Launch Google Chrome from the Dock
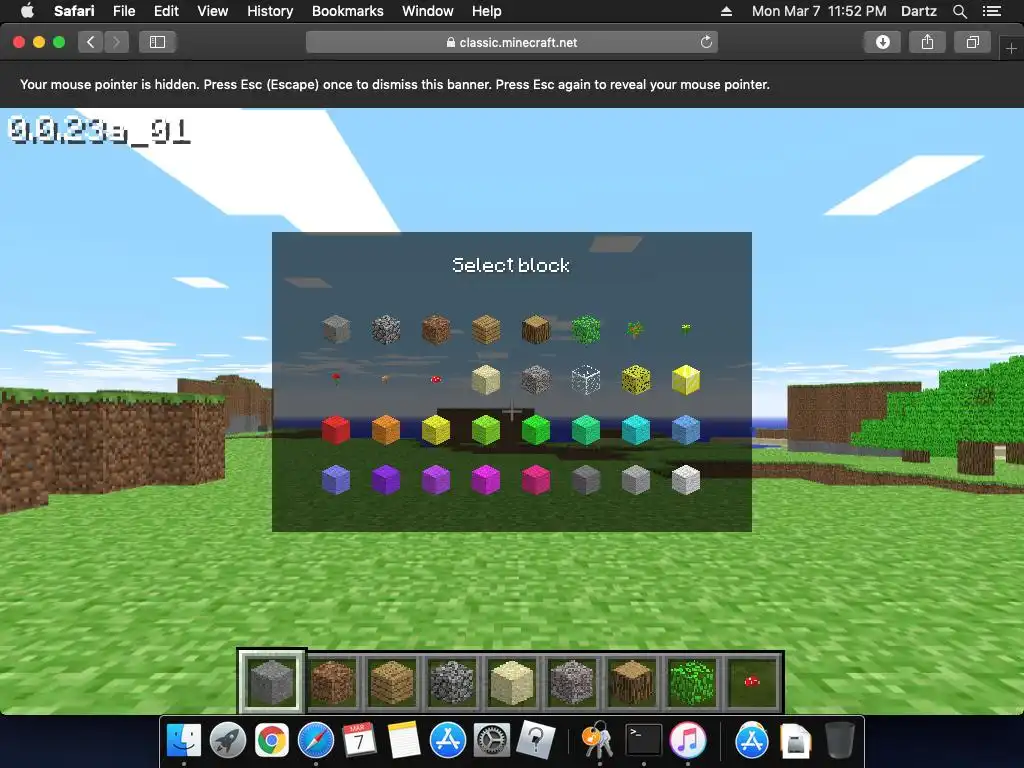The image size is (1024, 768). (x=272, y=741)
